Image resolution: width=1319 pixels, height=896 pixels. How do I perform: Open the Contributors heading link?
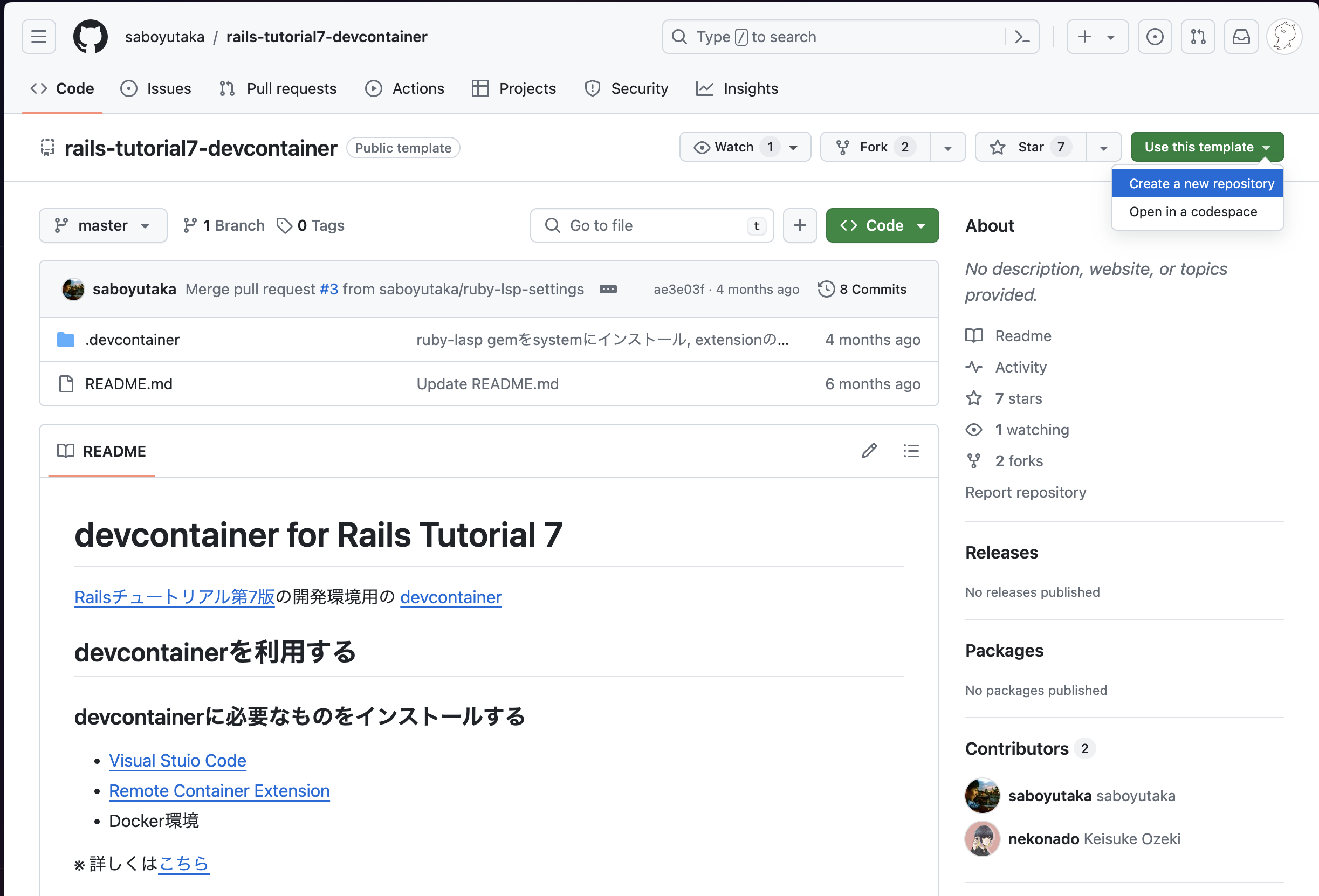(x=1030, y=748)
